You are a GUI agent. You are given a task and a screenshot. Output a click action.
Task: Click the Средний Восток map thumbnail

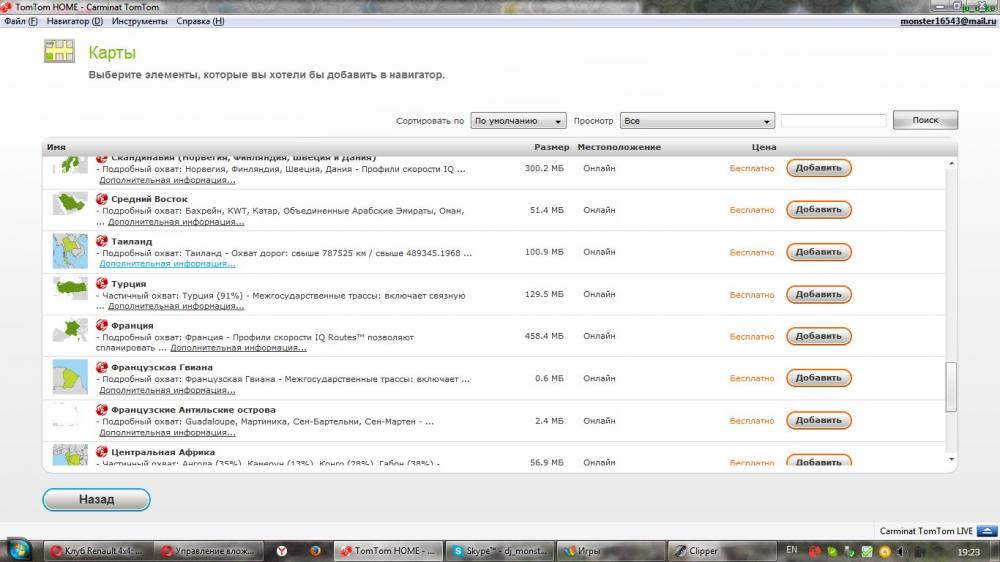(x=70, y=205)
